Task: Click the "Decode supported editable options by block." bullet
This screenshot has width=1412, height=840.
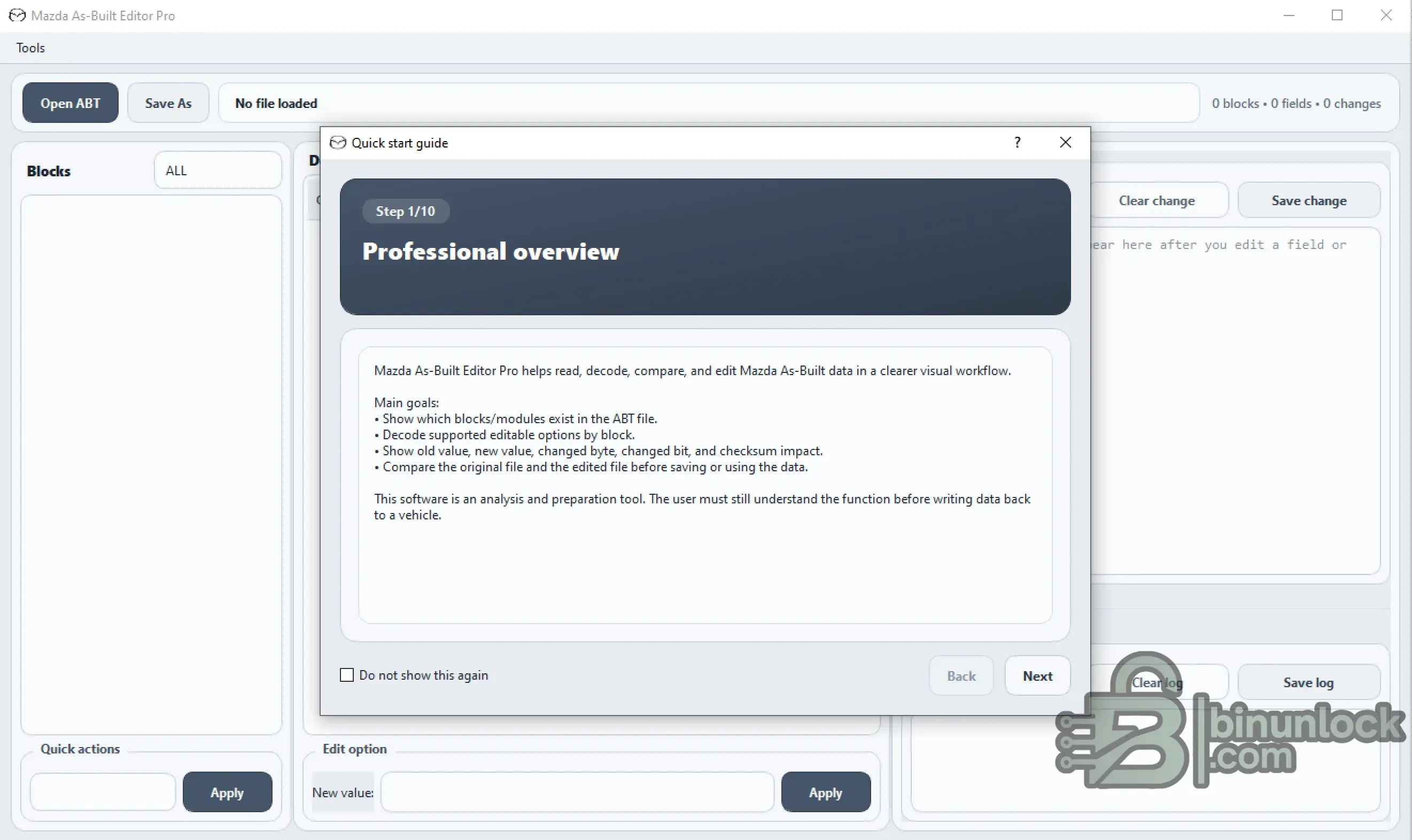Action: click(505, 435)
